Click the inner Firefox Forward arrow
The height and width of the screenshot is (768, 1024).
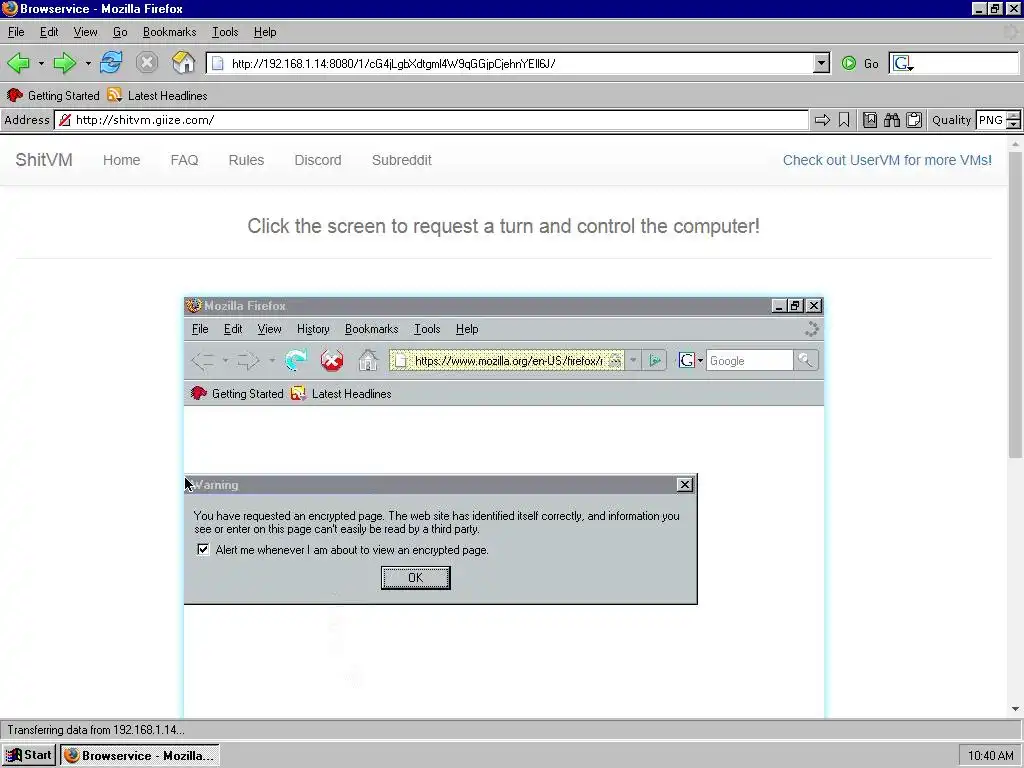coord(248,360)
